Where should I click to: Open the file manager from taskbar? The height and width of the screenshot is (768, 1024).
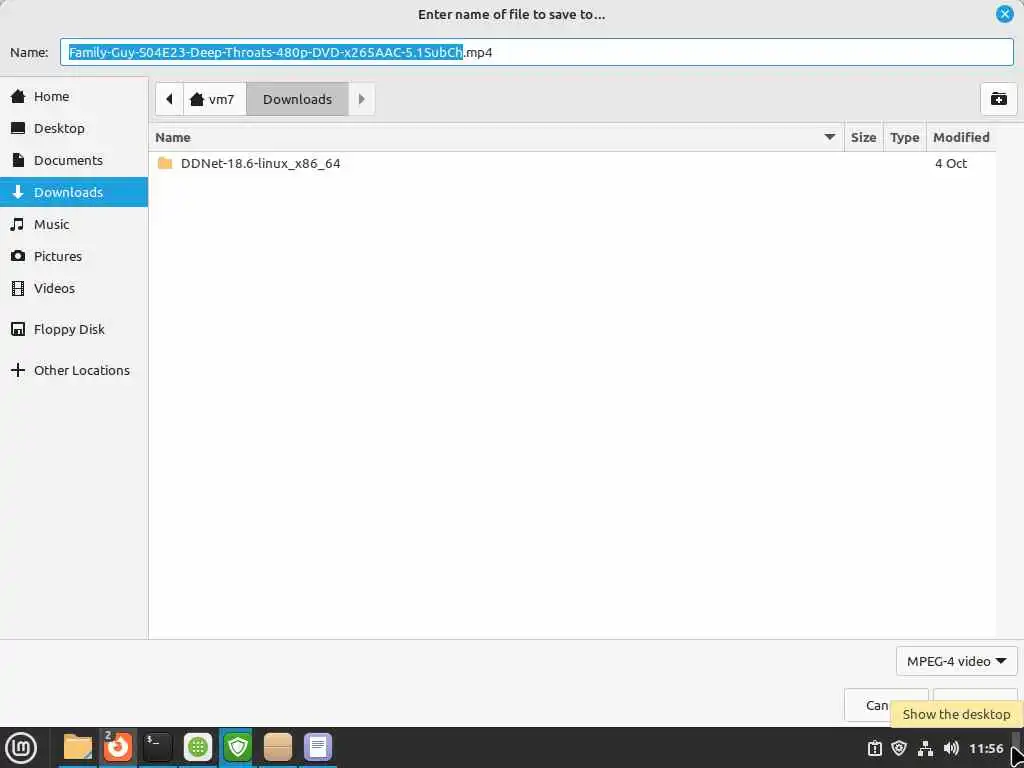coord(78,747)
